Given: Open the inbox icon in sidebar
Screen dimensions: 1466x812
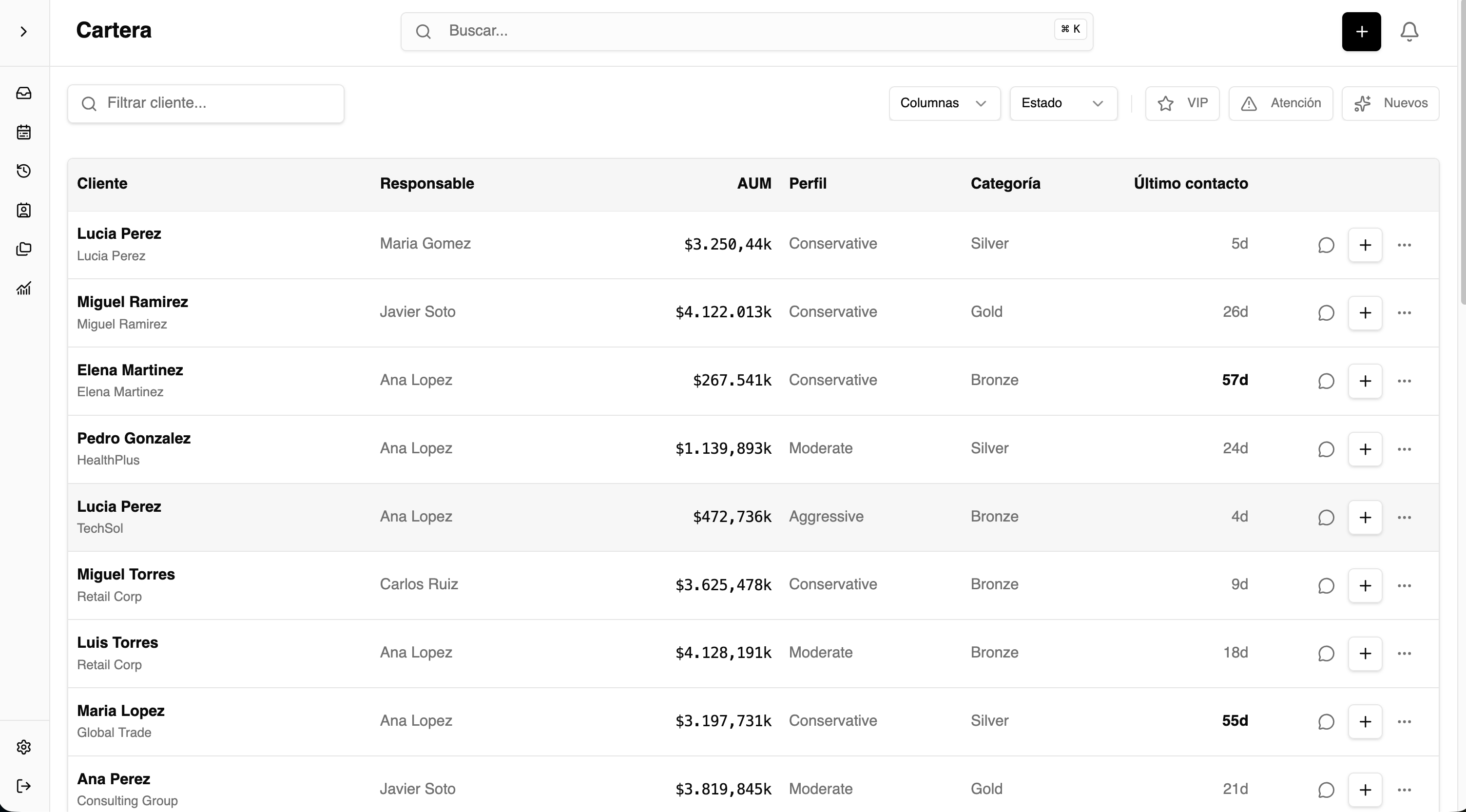Looking at the screenshot, I should coord(24,93).
